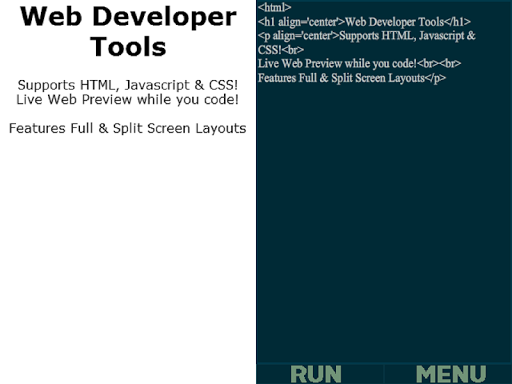
Task: Click the word 'Tools' in the preview heading
Action: (128, 47)
